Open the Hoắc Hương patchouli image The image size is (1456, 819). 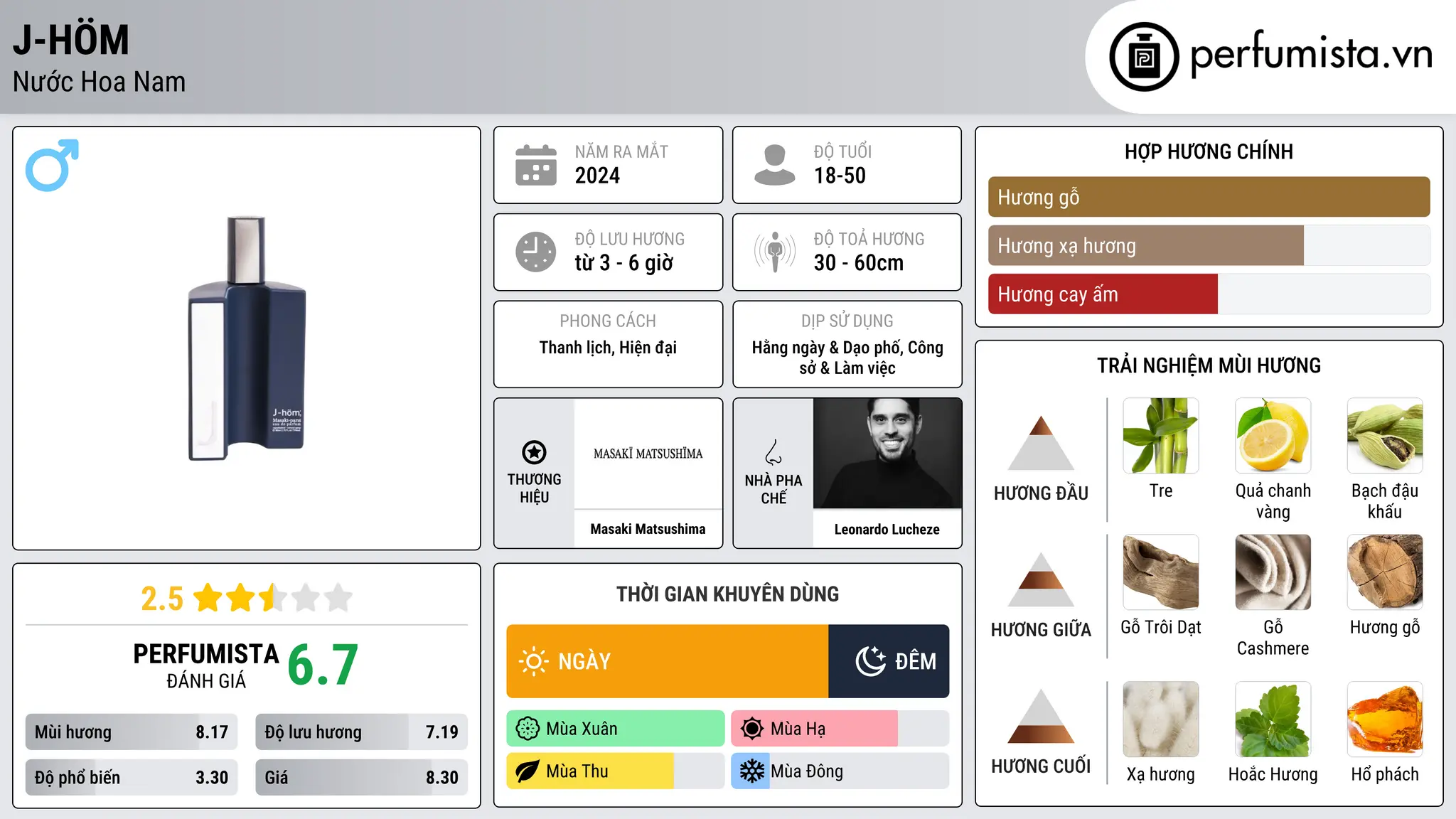point(1273,719)
